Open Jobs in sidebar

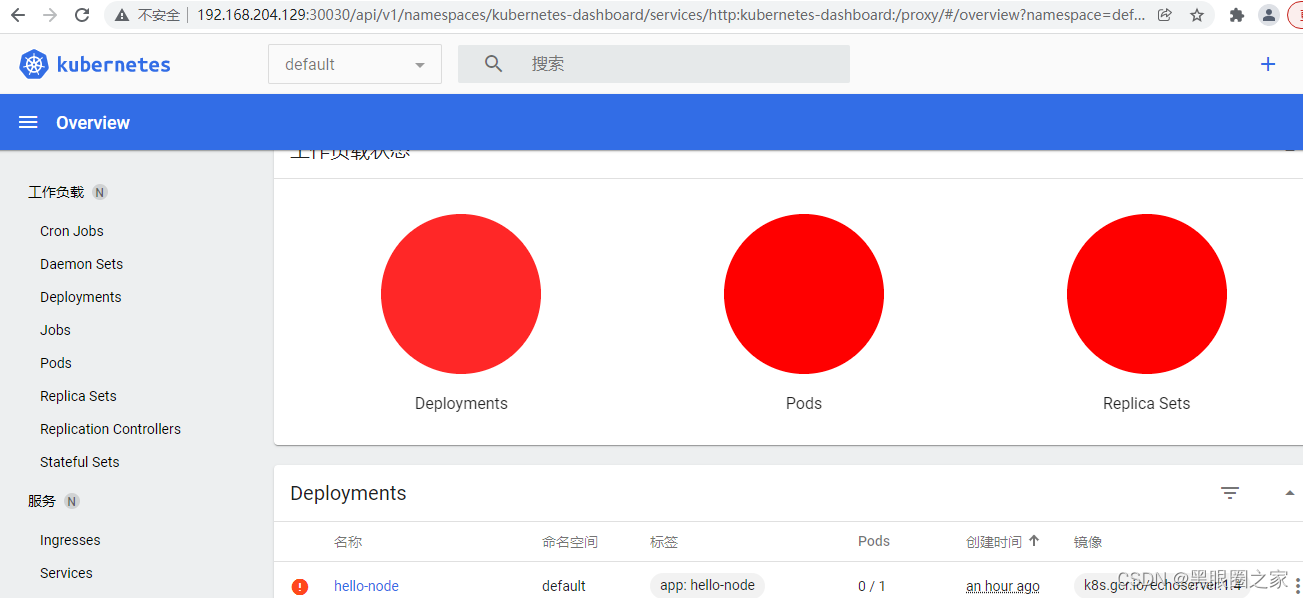point(55,330)
